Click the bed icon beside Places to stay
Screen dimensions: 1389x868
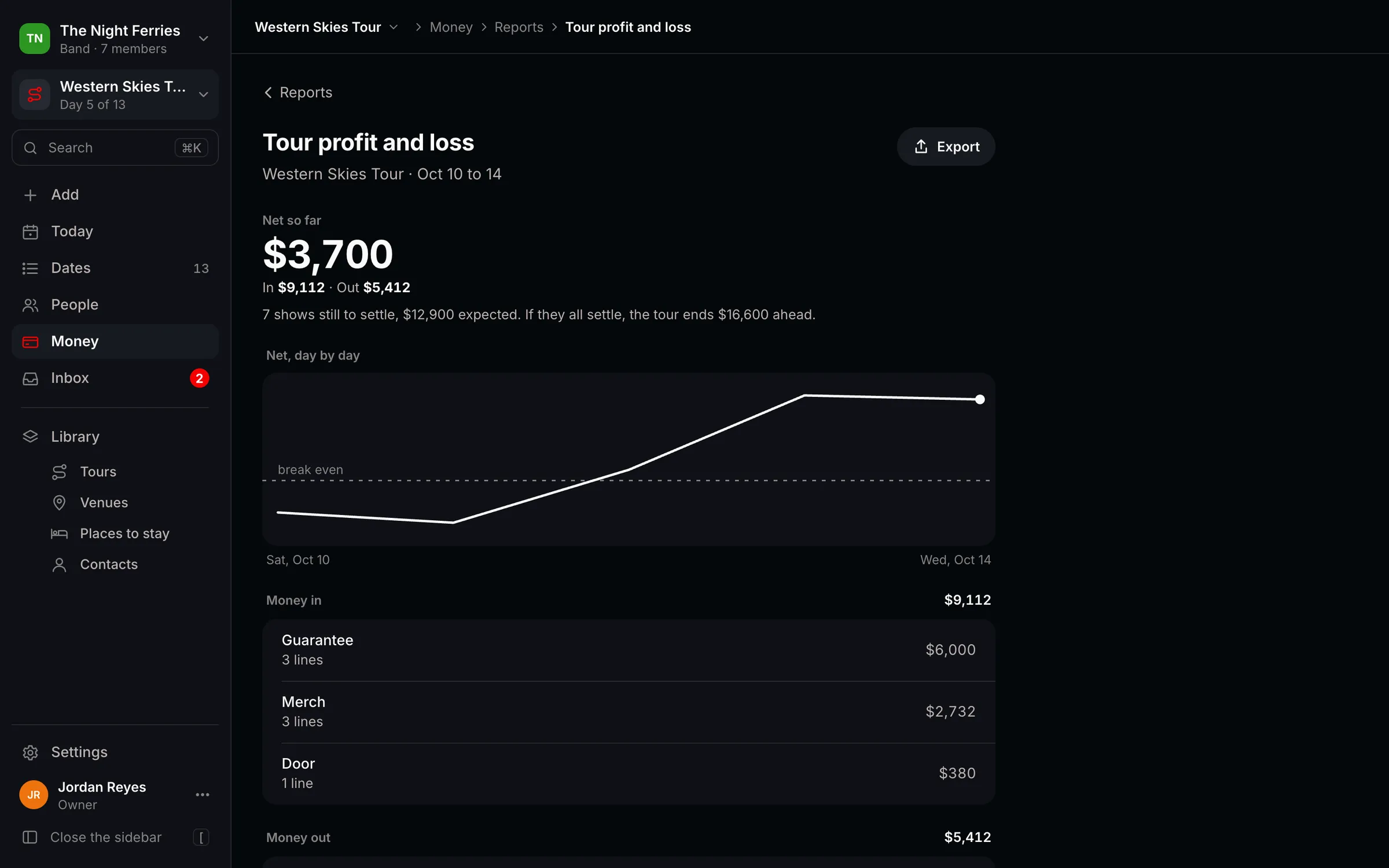59,534
